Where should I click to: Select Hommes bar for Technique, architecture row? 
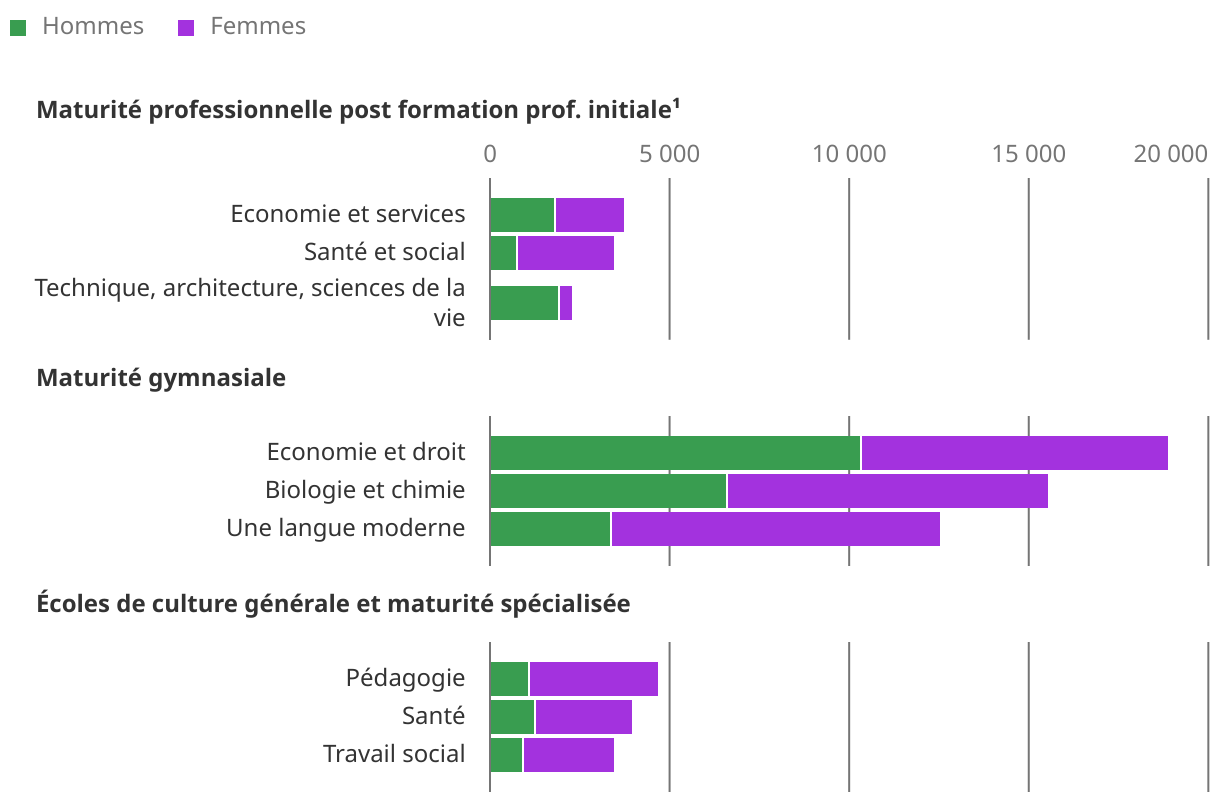[524, 303]
